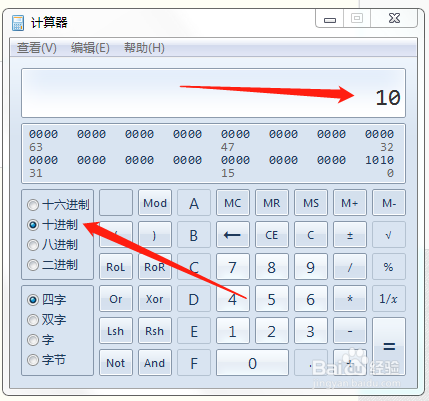
Task: Click the Xor bitwise button
Action: coord(155,299)
